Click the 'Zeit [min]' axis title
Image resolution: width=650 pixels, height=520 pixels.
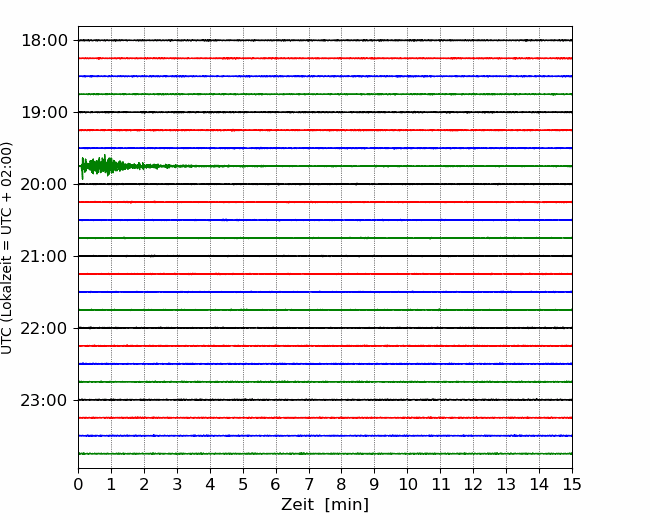[x=325, y=505]
